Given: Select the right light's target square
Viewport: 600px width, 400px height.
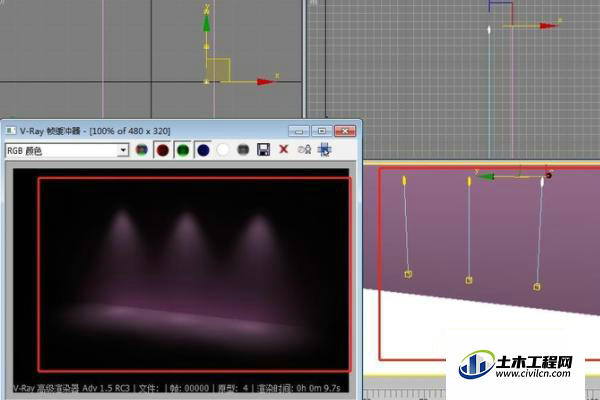Looking at the screenshot, I should 537,287.
